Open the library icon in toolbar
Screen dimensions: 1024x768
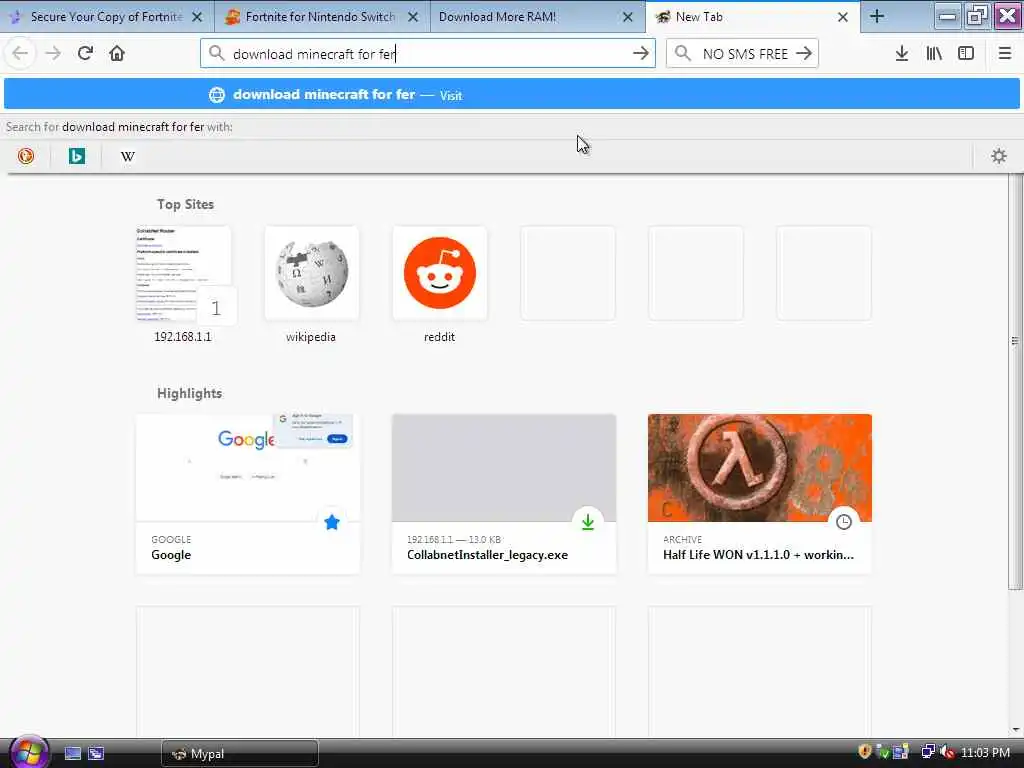(934, 53)
